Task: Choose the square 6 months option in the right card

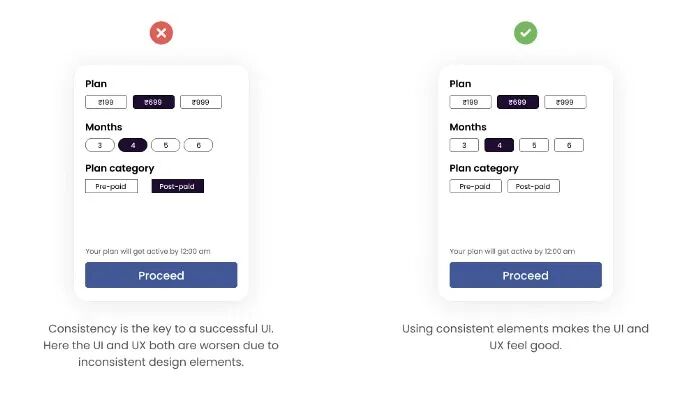Action: 569,145
